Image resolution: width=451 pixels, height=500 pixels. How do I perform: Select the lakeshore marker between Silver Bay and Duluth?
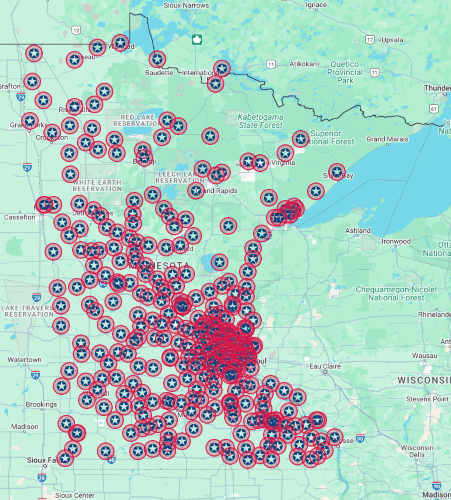(x=316, y=191)
